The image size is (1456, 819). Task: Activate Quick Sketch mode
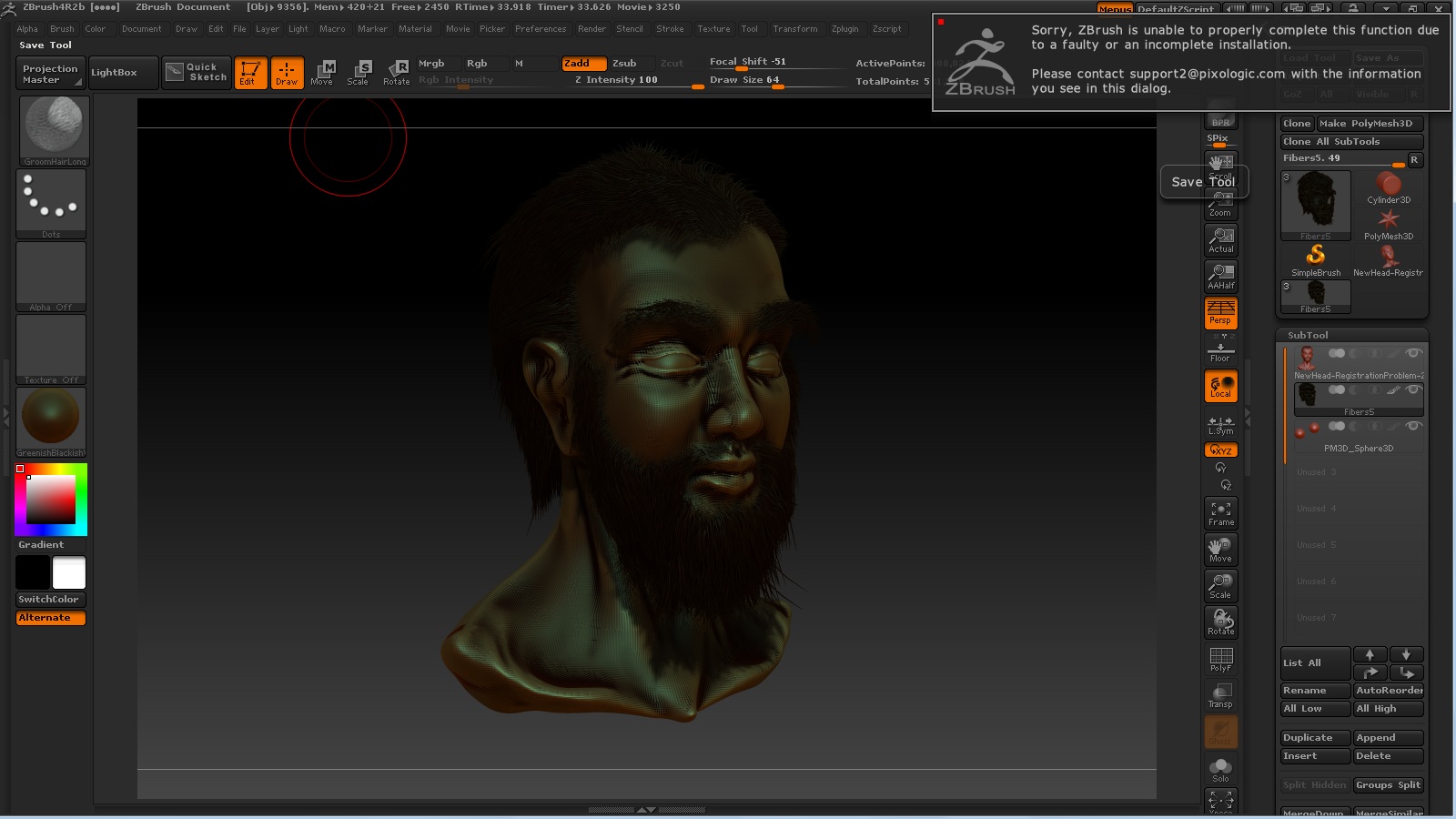click(197, 73)
